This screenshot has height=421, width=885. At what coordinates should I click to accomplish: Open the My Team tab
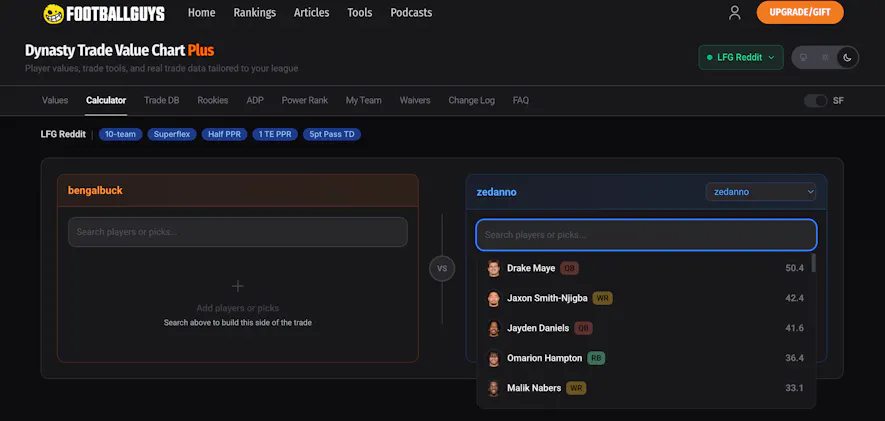[363, 100]
